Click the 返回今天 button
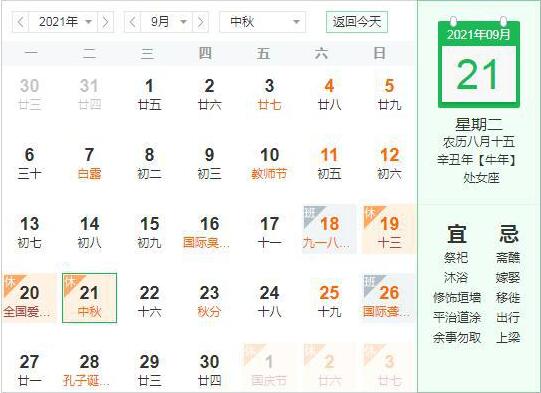 click(x=357, y=22)
